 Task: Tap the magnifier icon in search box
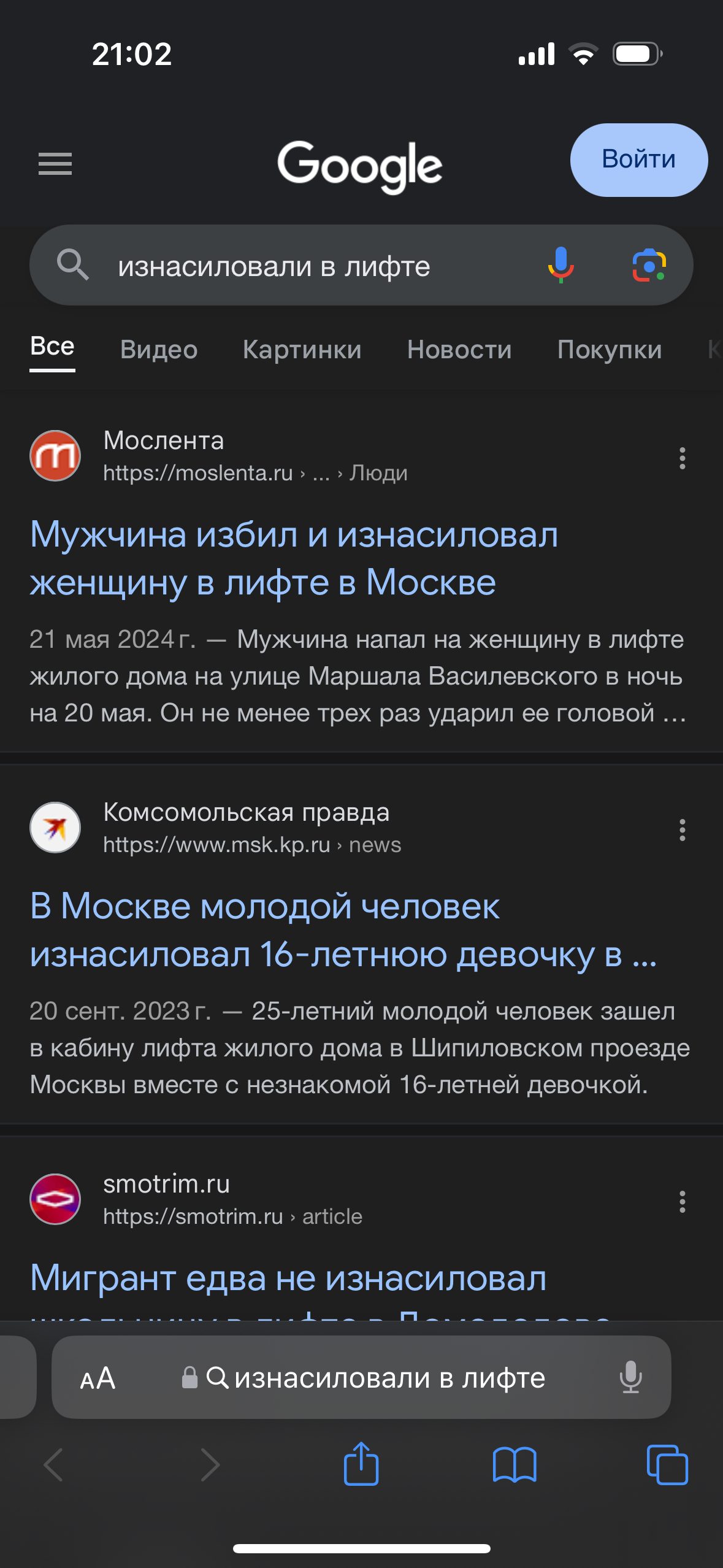click(x=72, y=265)
